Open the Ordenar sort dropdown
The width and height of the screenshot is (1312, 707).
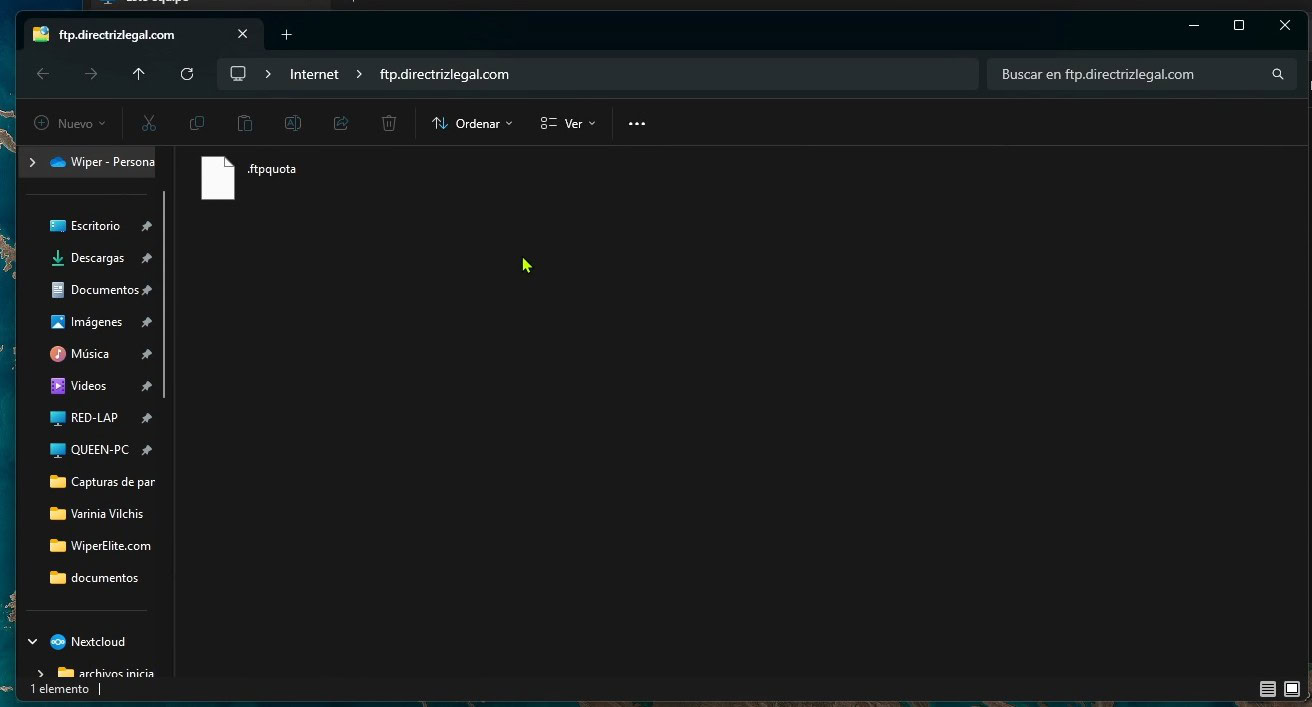(x=472, y=123)
